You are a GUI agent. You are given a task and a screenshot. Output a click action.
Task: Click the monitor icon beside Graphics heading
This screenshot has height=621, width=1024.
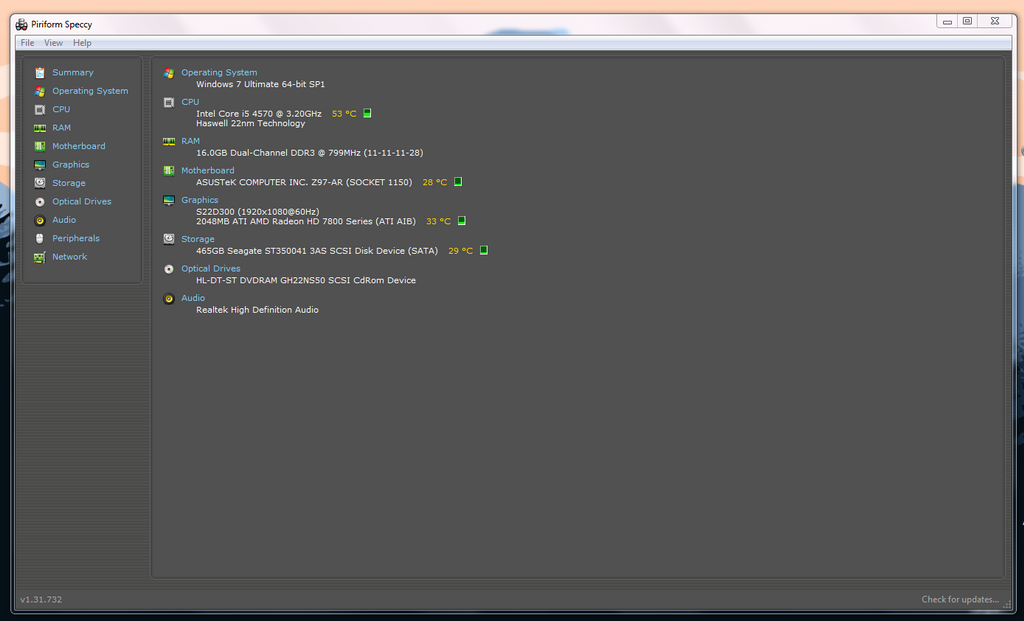pos(169,200)
